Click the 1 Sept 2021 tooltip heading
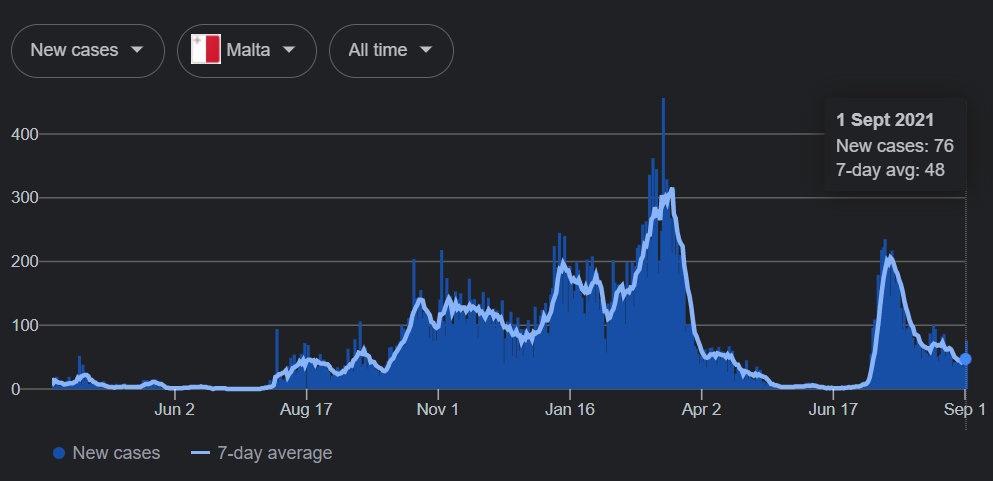Screen dimensions: 993x481 [884, 120]
